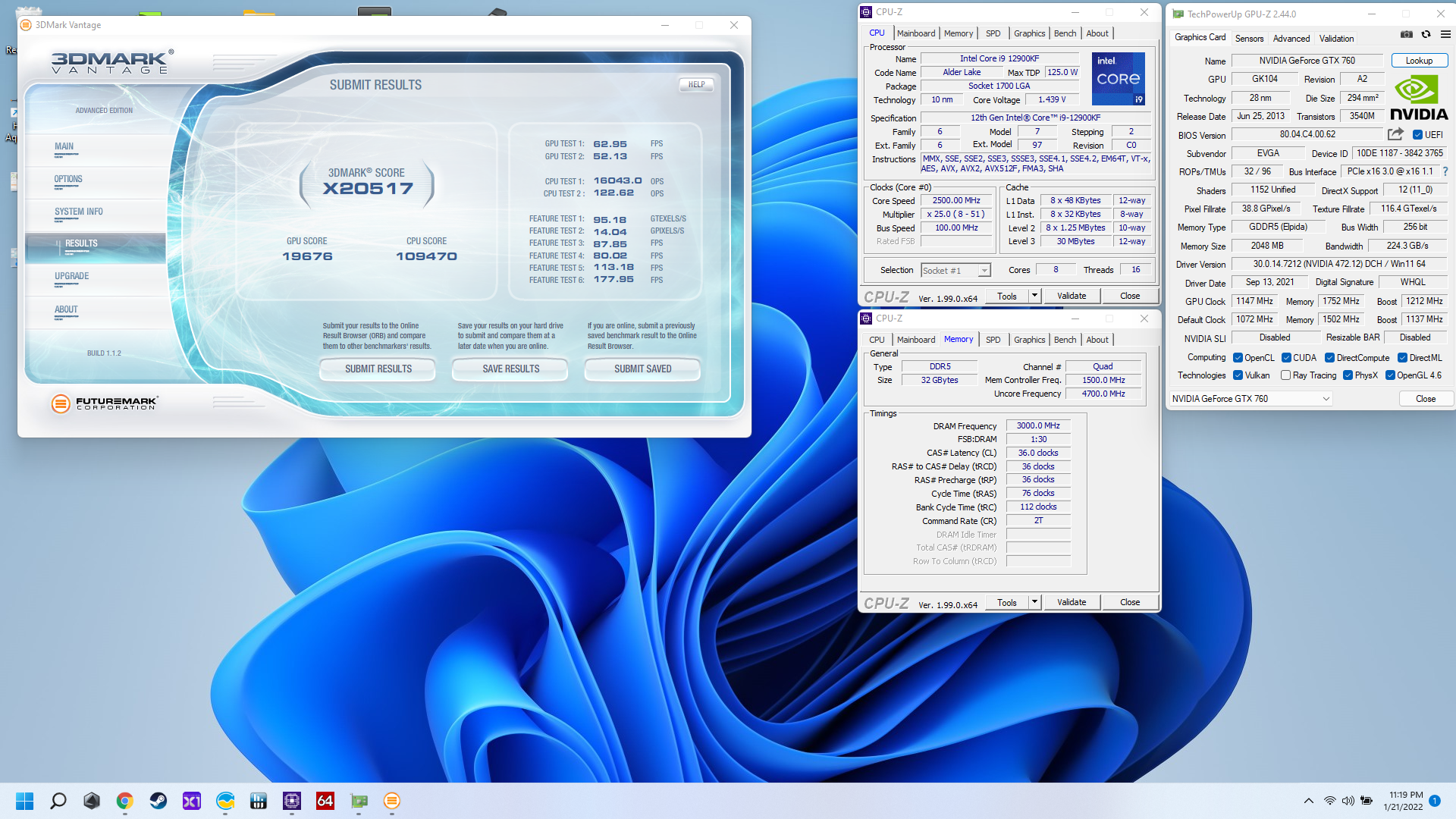Screen dimensions: 1456x819
Task: Click the BIOS version share/export icon
Action: [x=1395, y=134]
